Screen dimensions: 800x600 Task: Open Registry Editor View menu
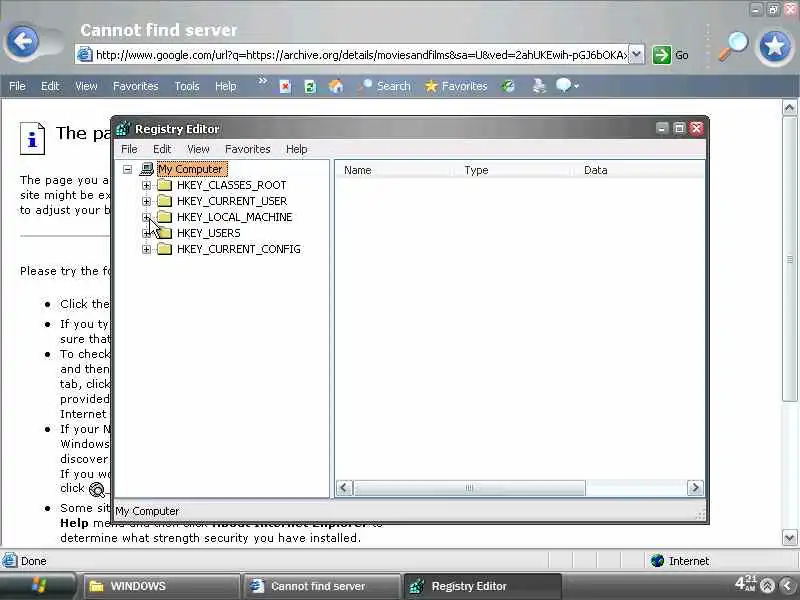coord(198,149)
